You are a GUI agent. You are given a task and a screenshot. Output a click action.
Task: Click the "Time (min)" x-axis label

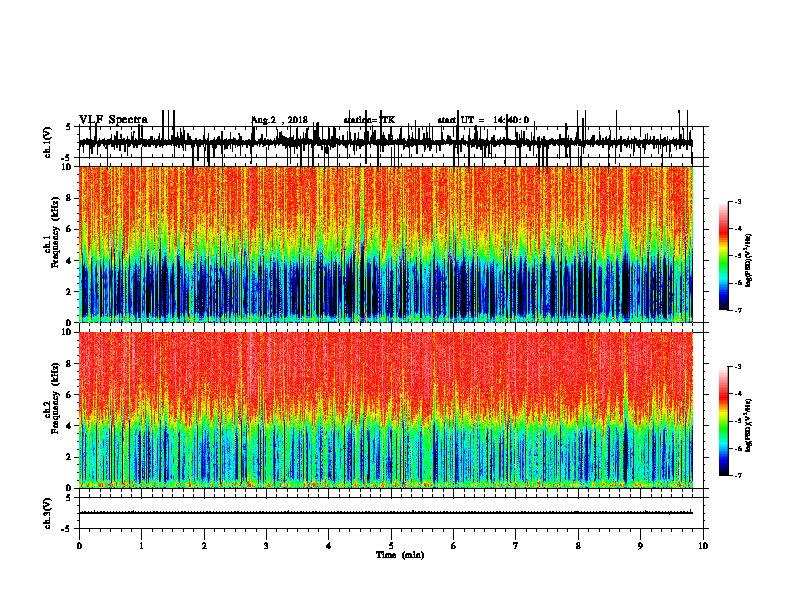coord(400,555)
